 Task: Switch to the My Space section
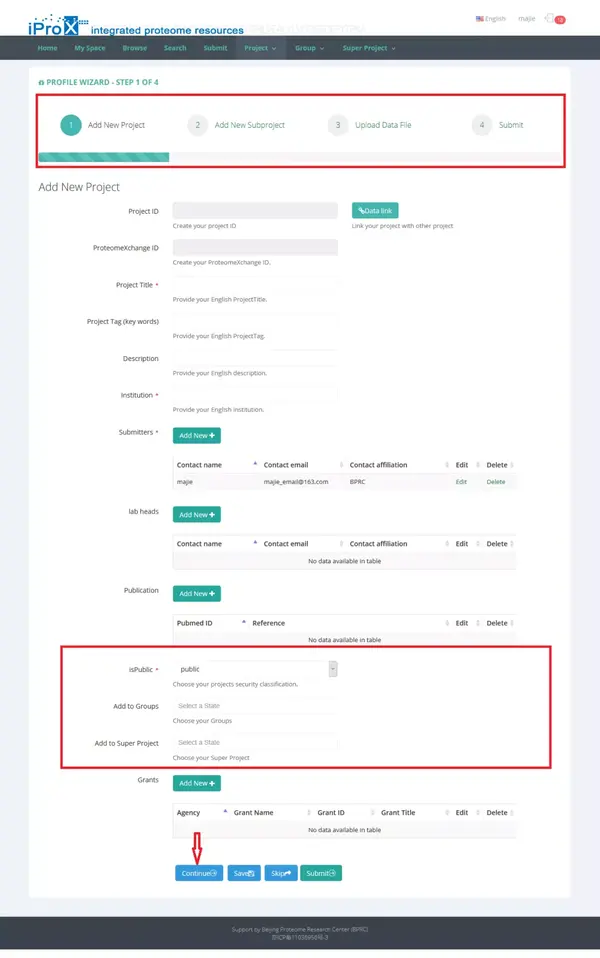click(90, 47)
